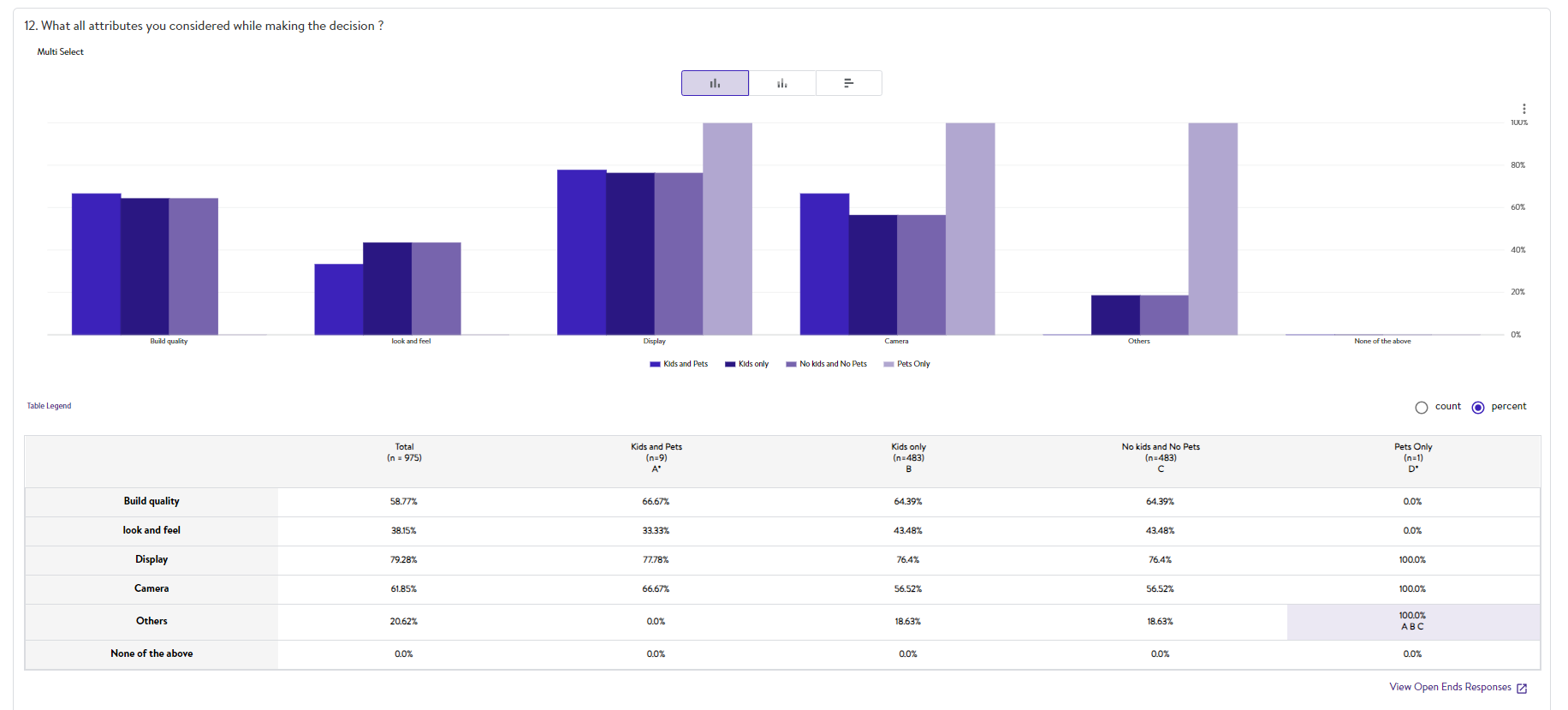
Task: Click the 79.28% Display total cell
Action: point(404,560)
